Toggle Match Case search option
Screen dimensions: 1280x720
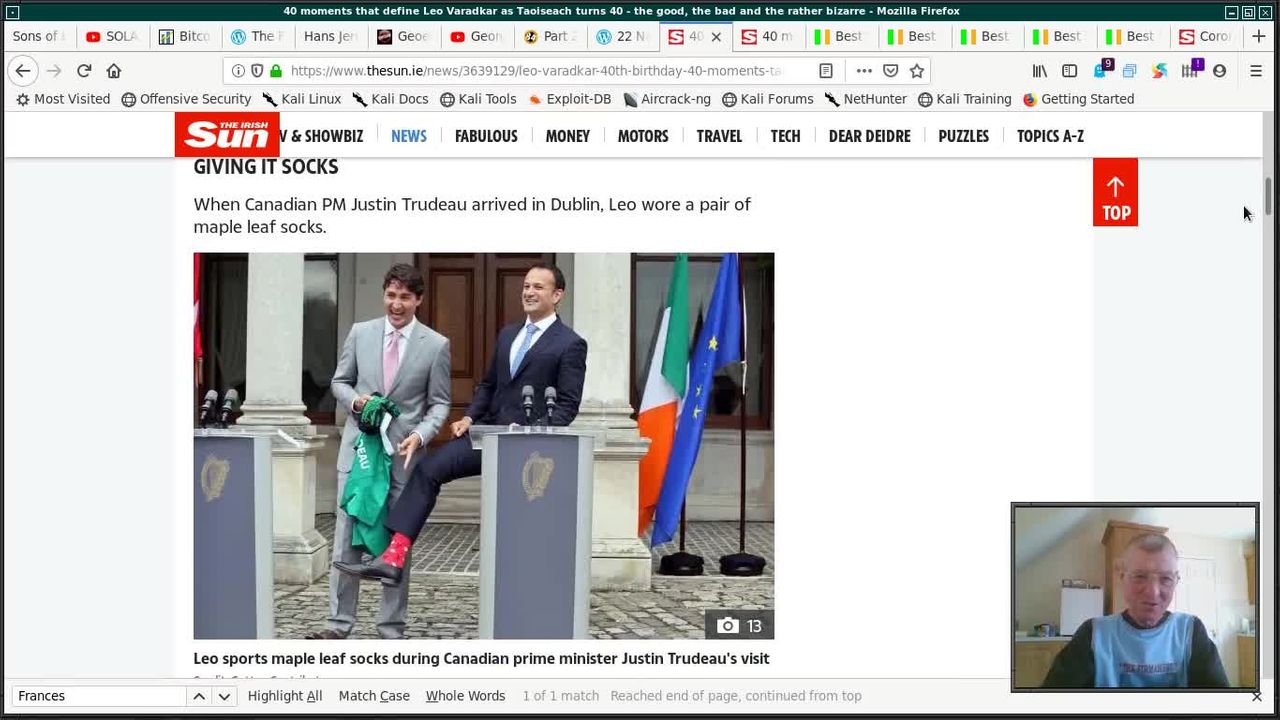374,696
